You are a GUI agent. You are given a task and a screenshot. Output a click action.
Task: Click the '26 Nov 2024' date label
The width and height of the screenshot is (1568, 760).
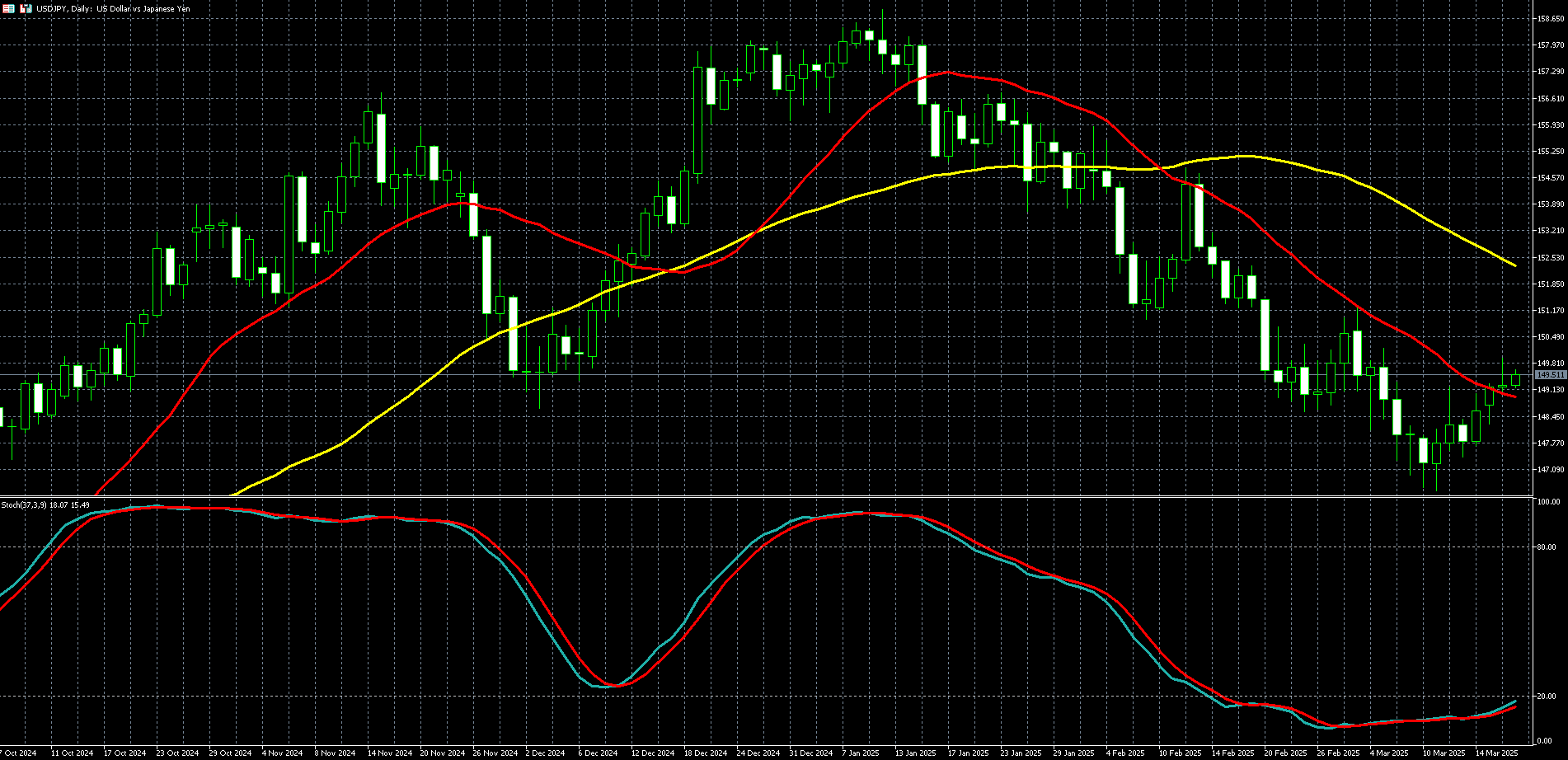(x=495, y=753)
